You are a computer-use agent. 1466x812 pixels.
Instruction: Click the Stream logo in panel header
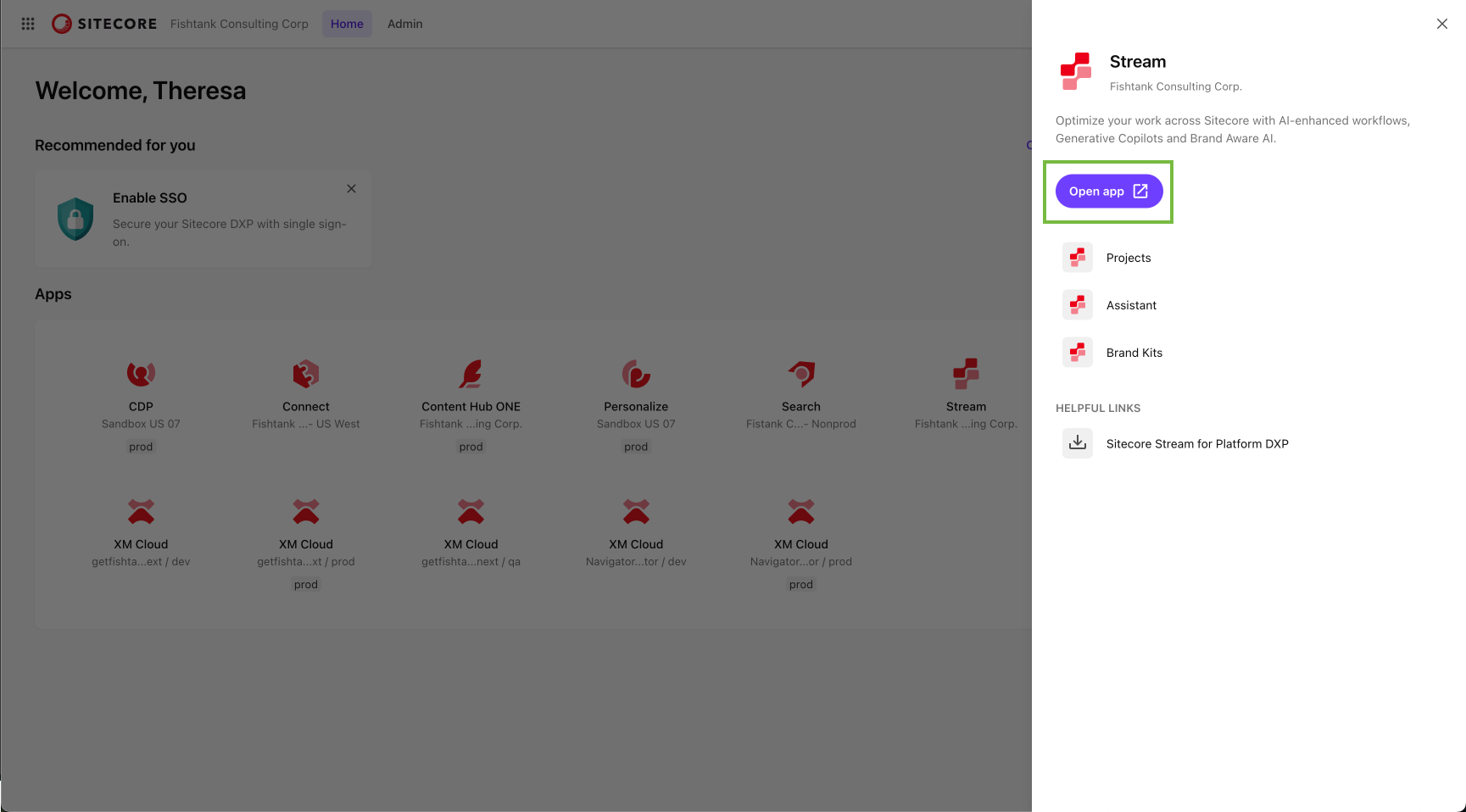[x=1076, y=71]
